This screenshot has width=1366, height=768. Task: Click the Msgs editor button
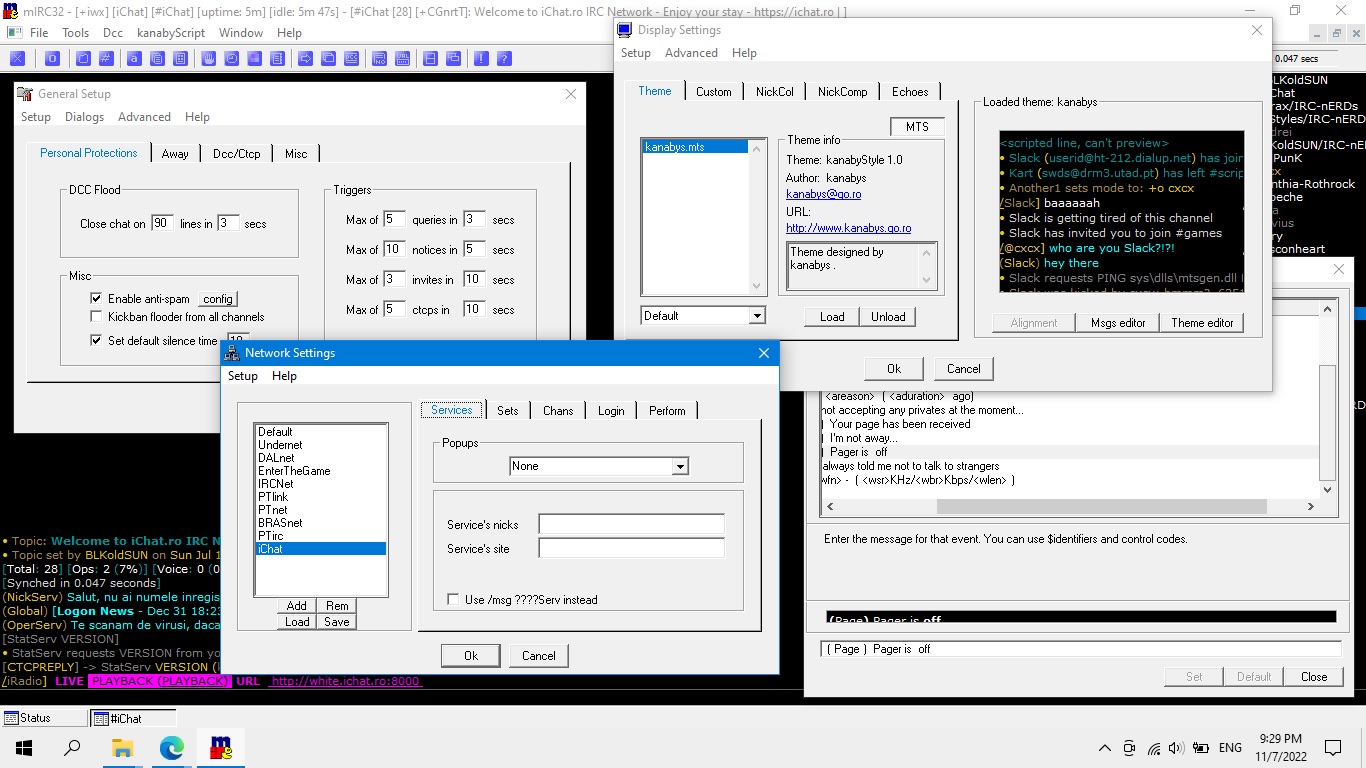1118,323
